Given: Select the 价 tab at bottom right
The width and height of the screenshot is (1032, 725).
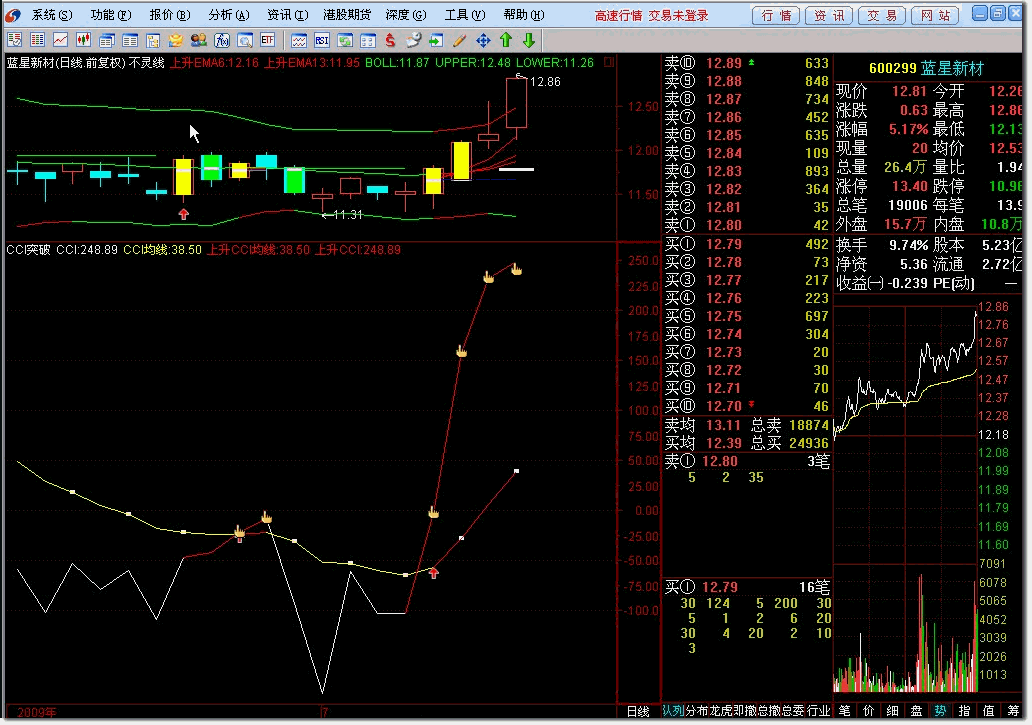Looking at the screenshot, I should coord(868,711).
